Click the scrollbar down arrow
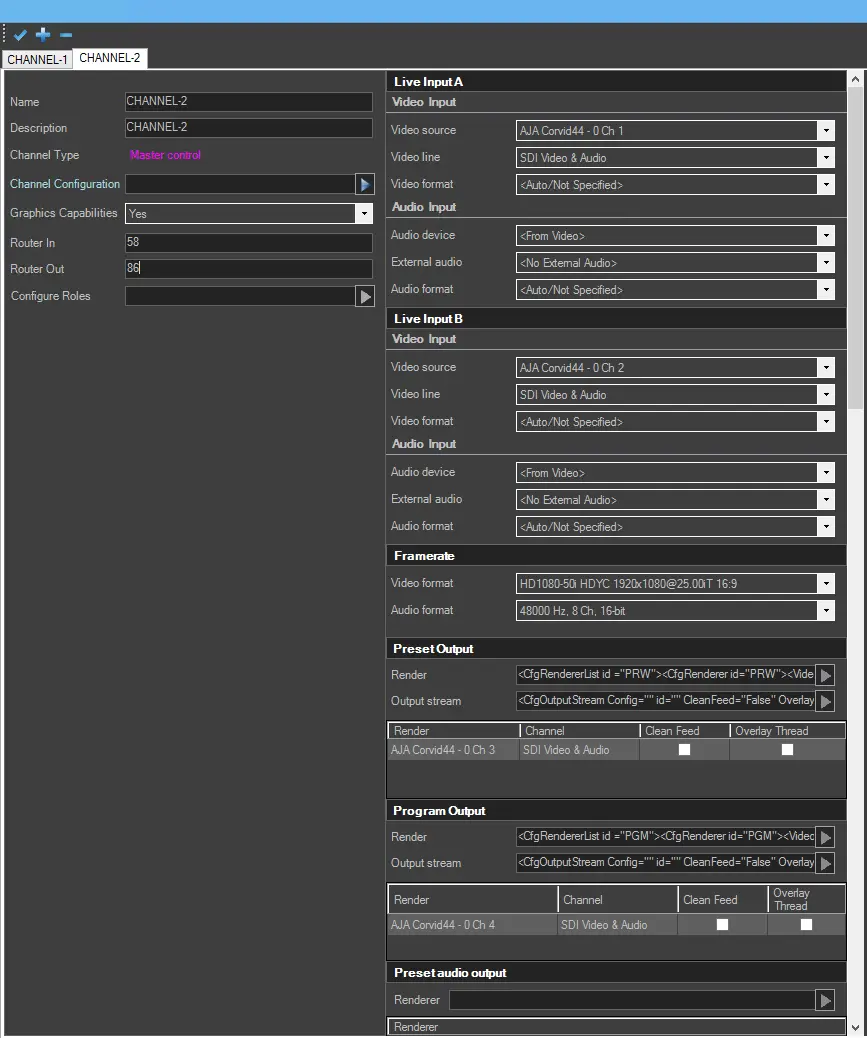The image size is (867, 1038). [856, 1027]
